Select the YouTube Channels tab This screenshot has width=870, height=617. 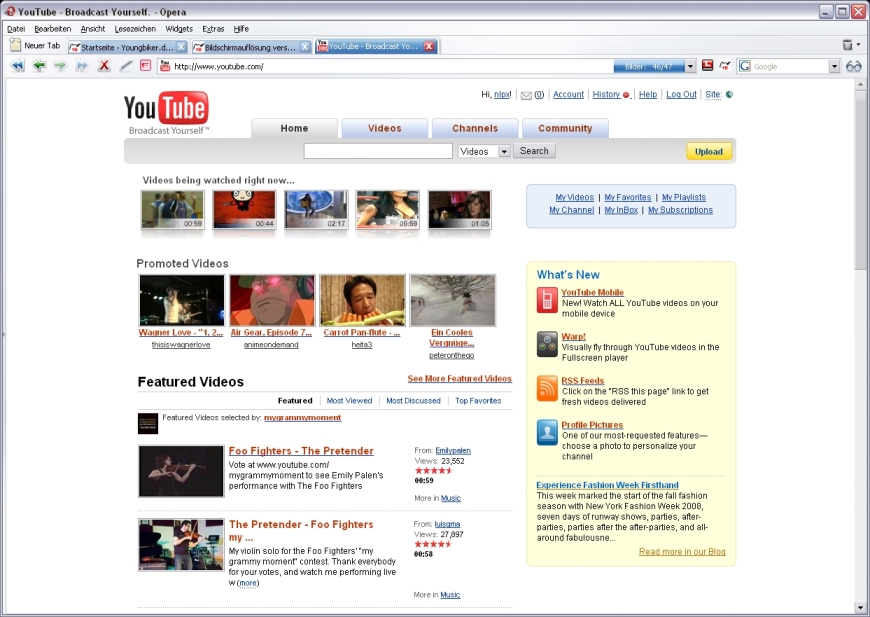coord(475,128)
